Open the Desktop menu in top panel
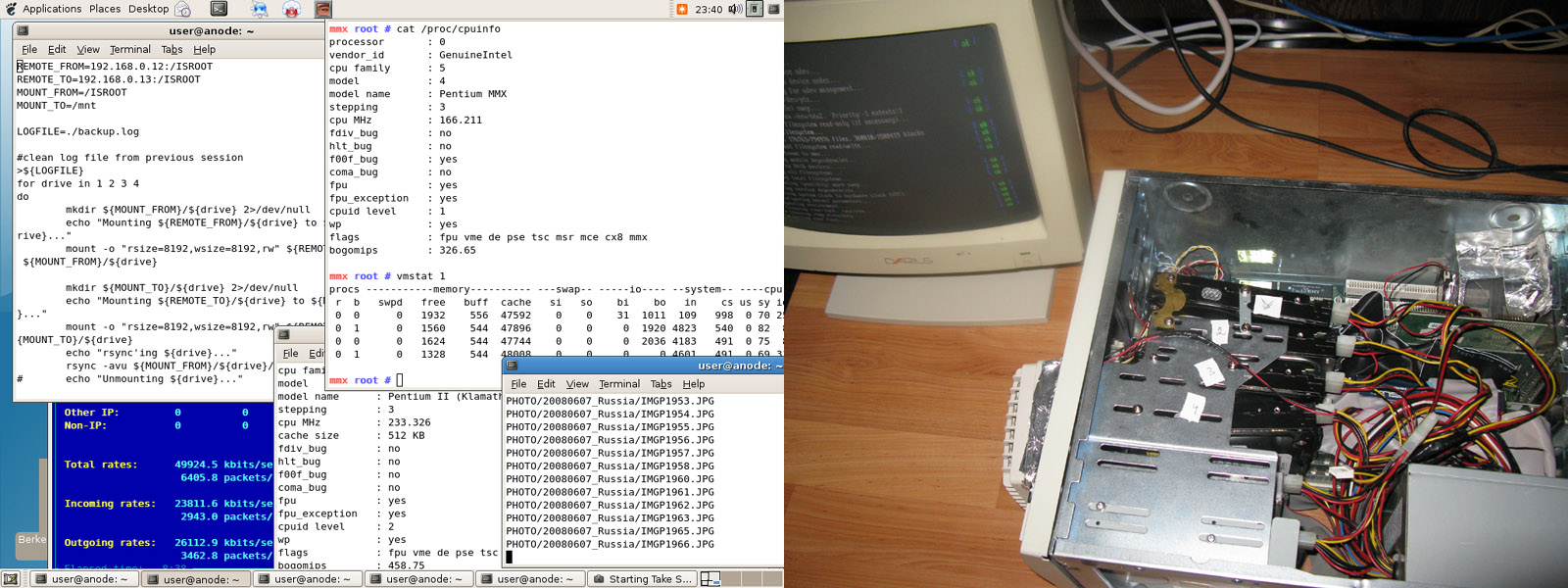Viewport: 1568px width, 588px height. pos(148,9)
